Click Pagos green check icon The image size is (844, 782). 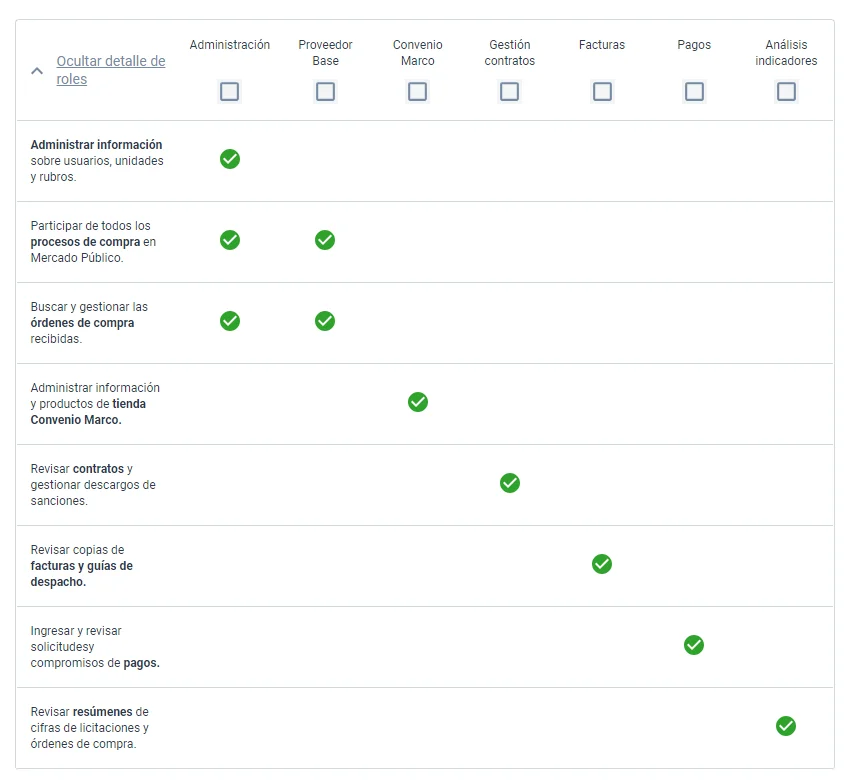click(x=694, y=645)
